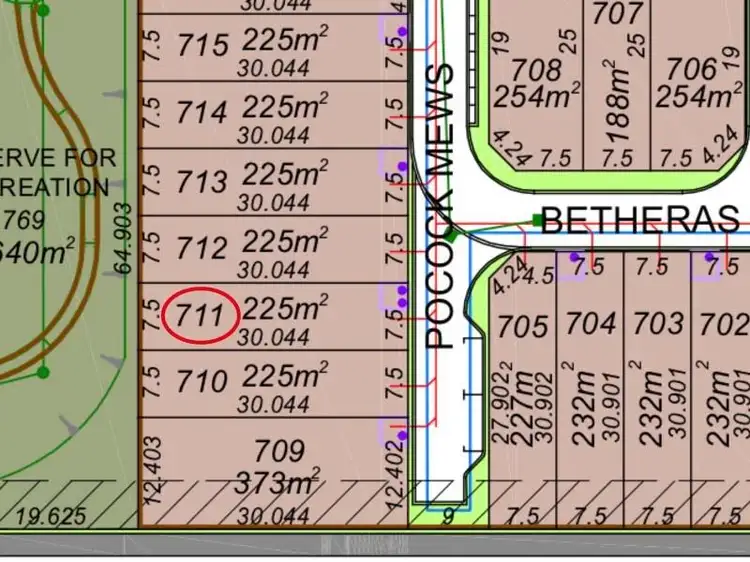Click the 227m² area of lot 705
Image resolution: width=750 pixels, height=562 pixels.
point(521,405)
